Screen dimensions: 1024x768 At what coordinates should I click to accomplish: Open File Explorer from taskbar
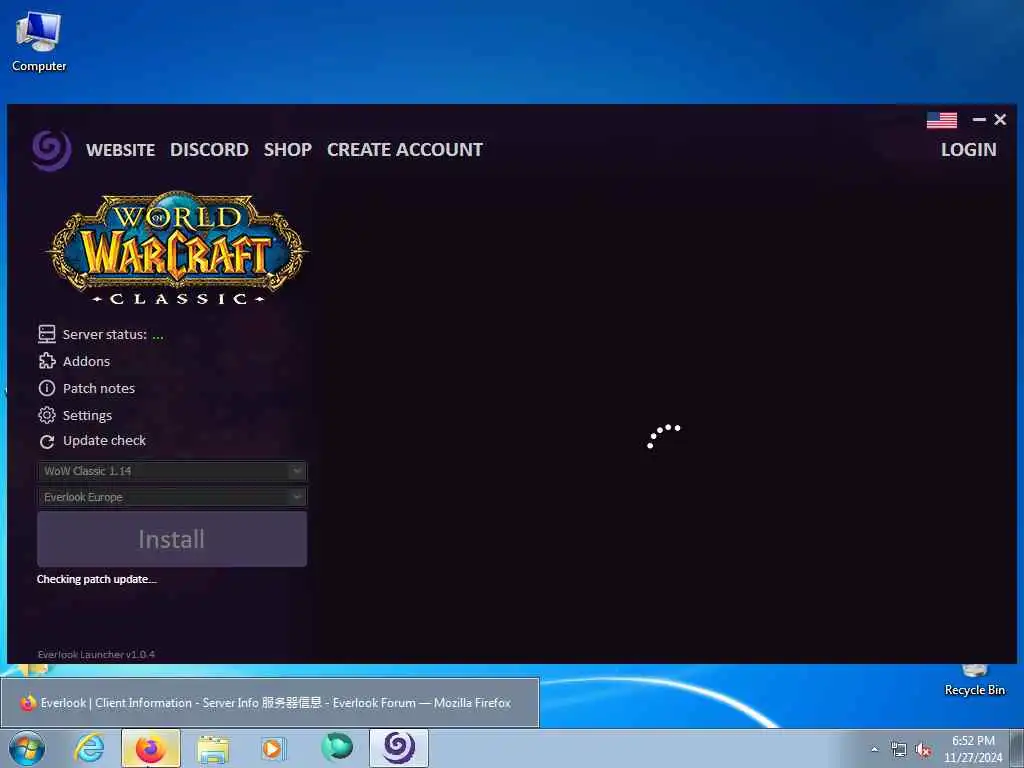[213, 749]
